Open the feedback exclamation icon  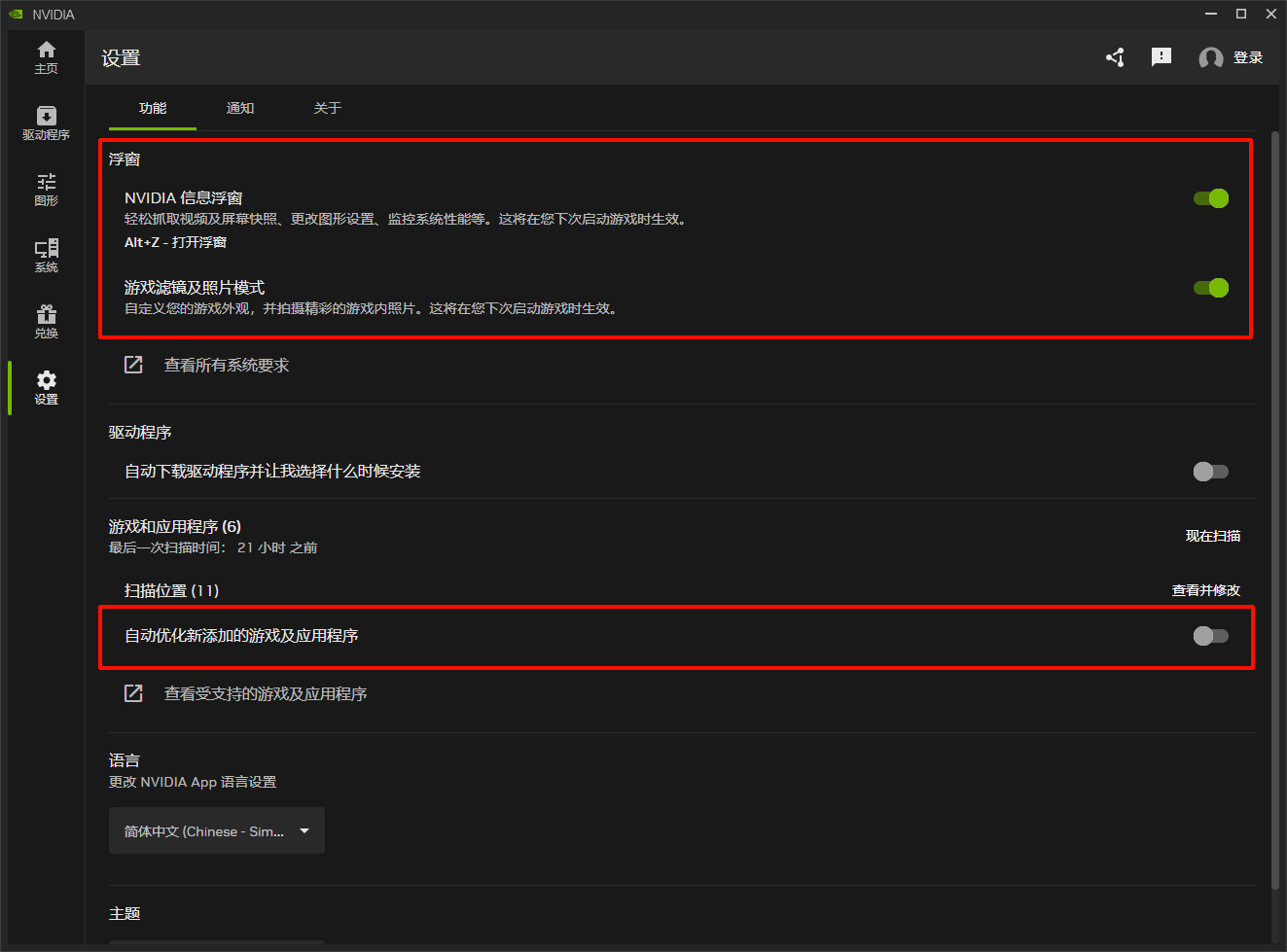point(1162,57)
